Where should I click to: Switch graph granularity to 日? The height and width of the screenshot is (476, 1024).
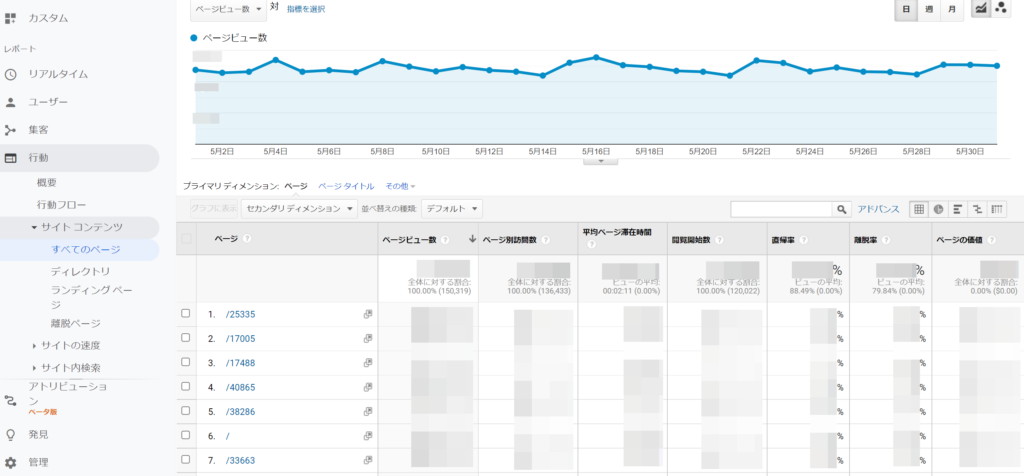906,9
